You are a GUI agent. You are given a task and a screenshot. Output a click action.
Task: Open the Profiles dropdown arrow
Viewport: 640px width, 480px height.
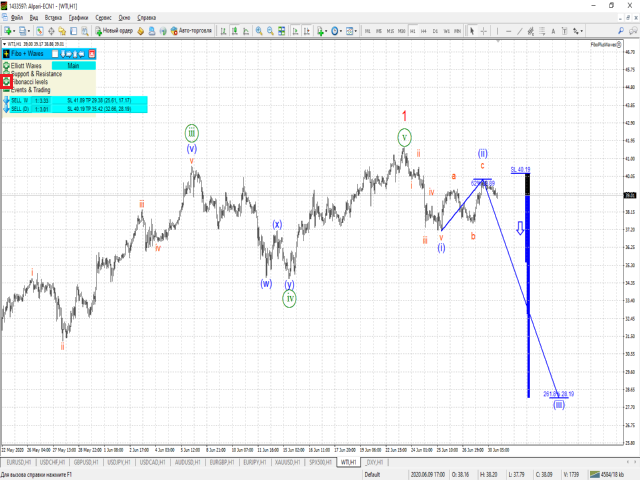(x=29, y=31)
